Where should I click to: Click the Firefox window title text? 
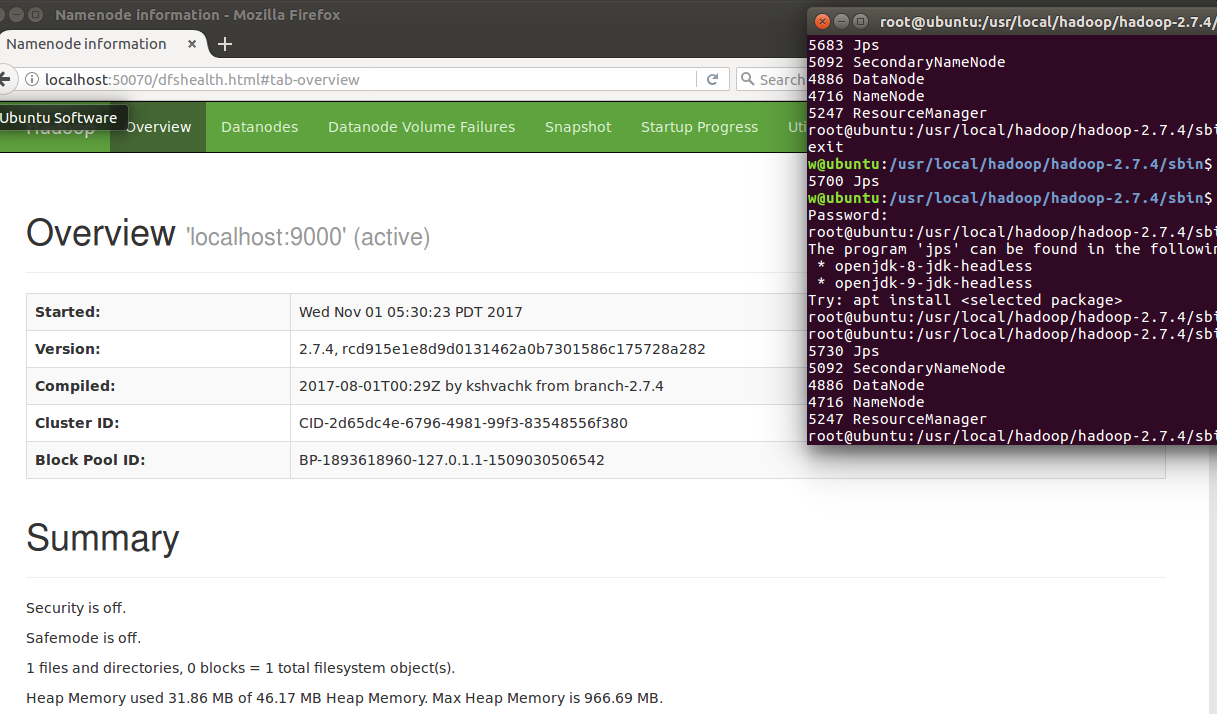pos(198,15)
